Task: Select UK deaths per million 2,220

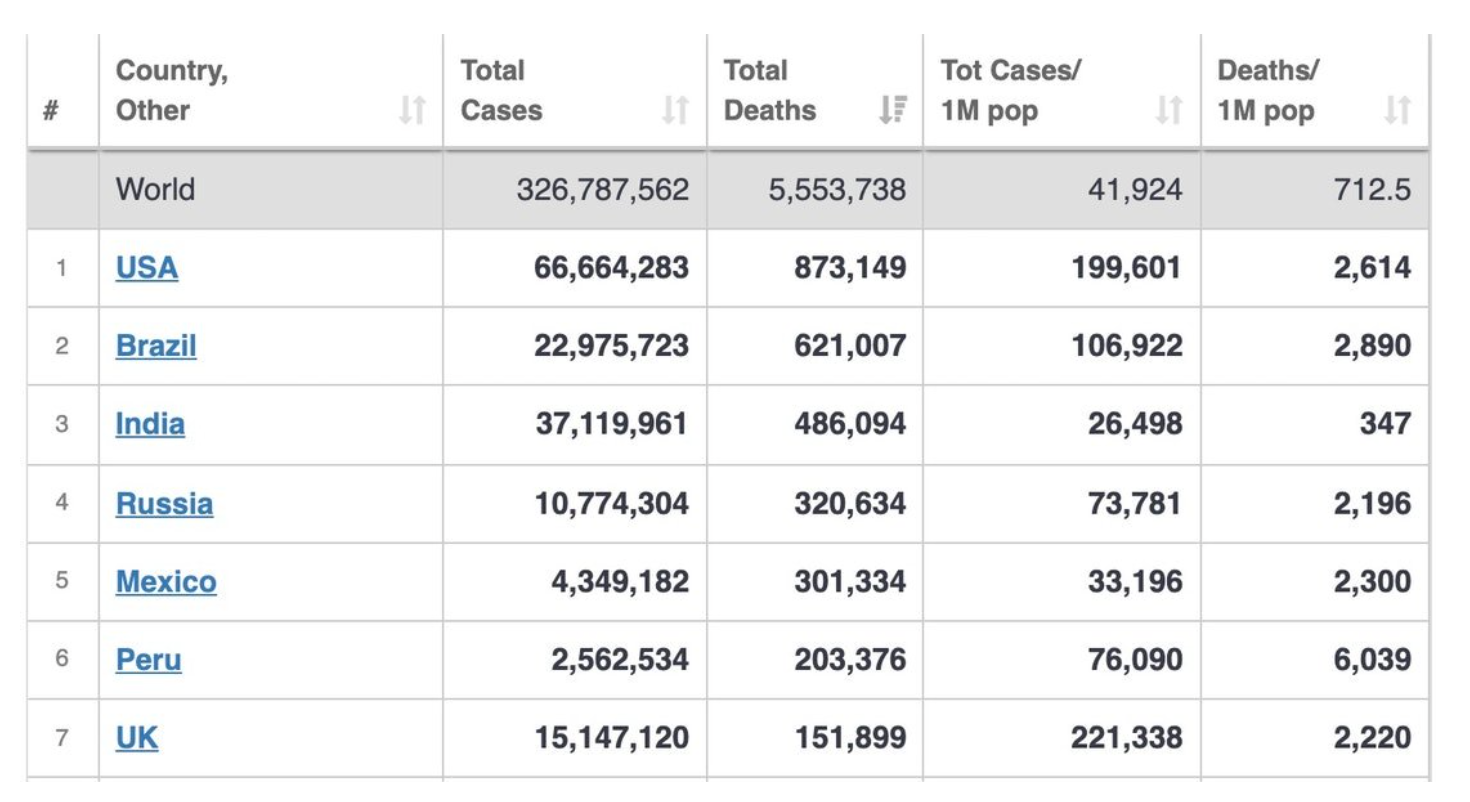Action: point(1372,738)
